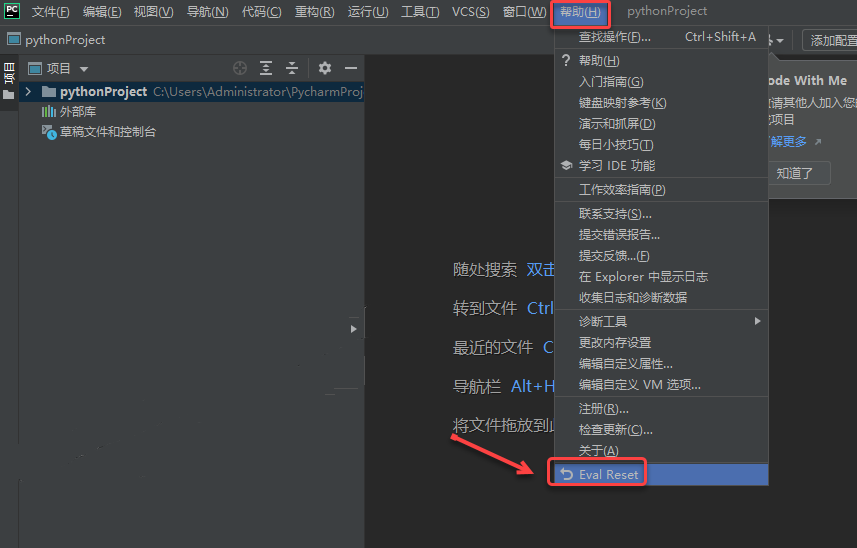
Task: Click Eval Reset menu item
Action: tap(661, 475)
